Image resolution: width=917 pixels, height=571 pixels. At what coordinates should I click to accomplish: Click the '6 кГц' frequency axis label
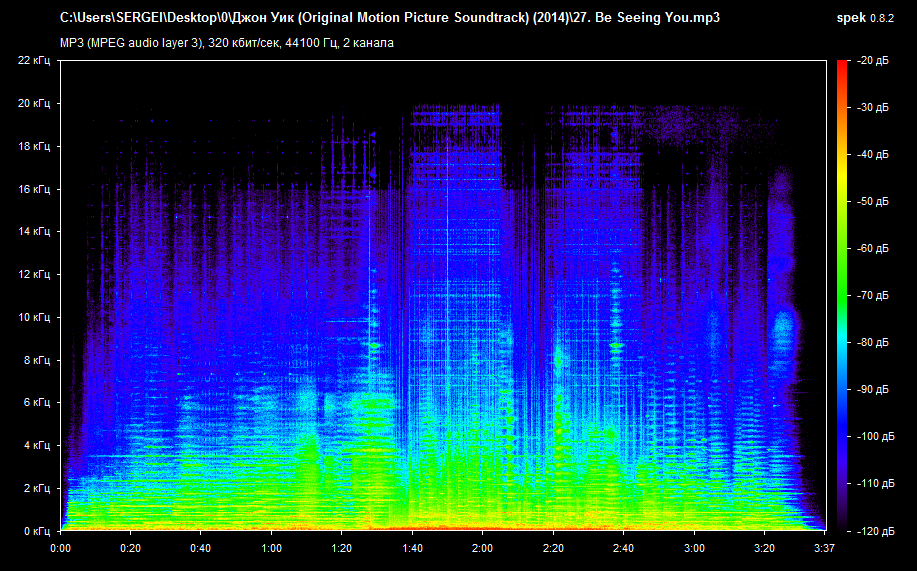tap(37, 403)
